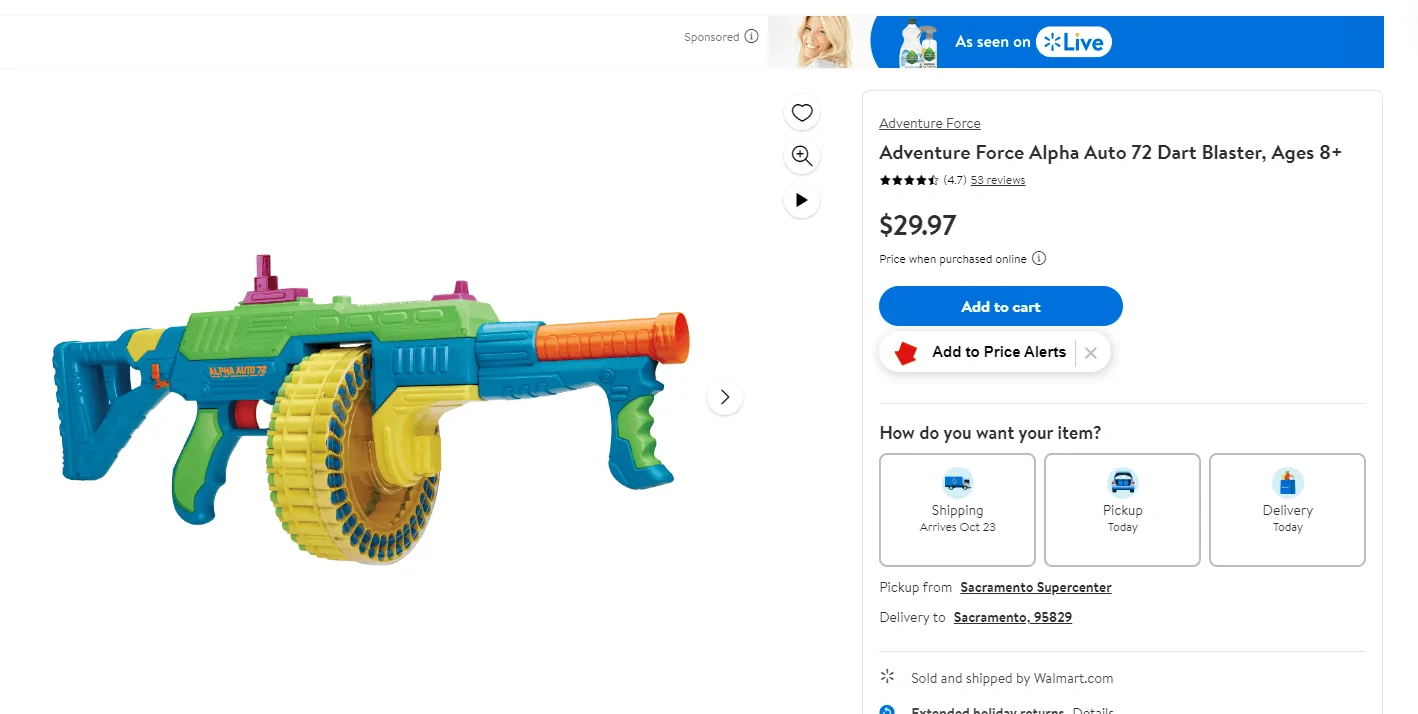
Task: Click the red Price Alerts tag icon
Action: pos(906,353)
